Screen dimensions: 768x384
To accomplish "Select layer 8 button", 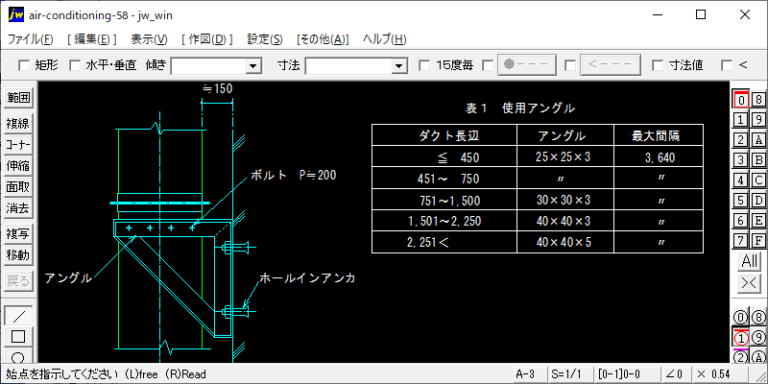I will (758, 99).
